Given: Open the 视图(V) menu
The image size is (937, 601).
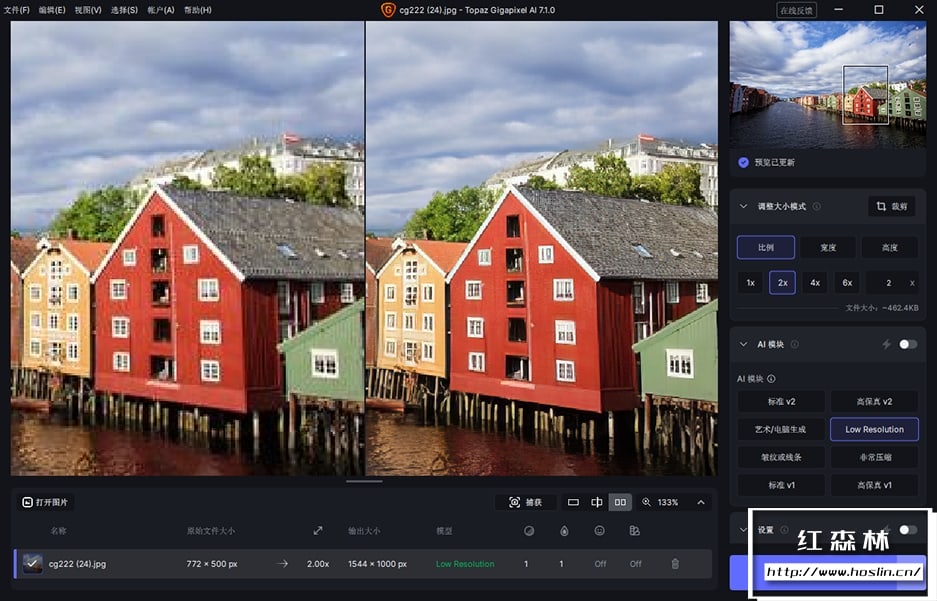Looking at the screenshot, I should [88, 10].
